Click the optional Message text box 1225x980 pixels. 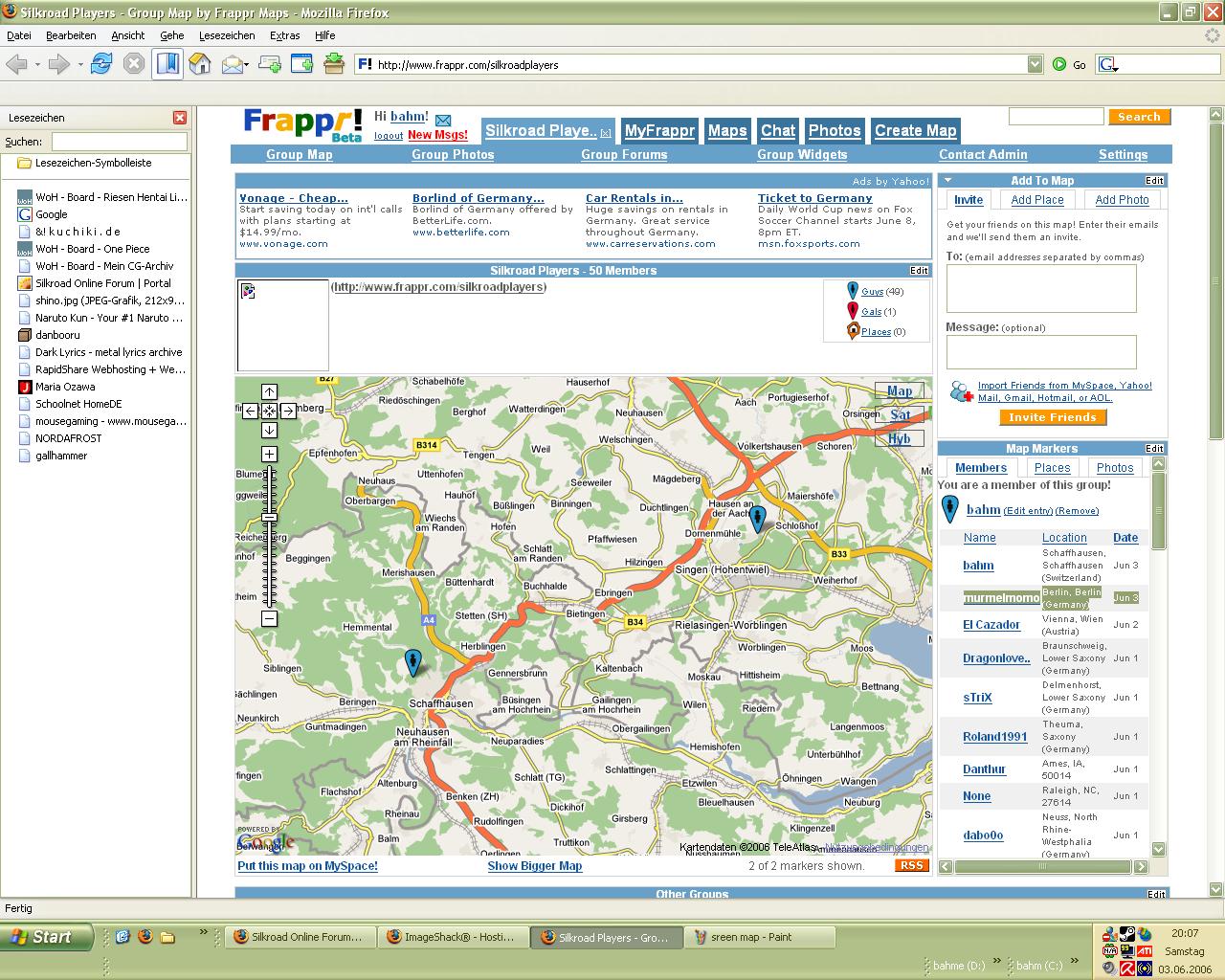pyautogui.click(x=1041, y=352)
